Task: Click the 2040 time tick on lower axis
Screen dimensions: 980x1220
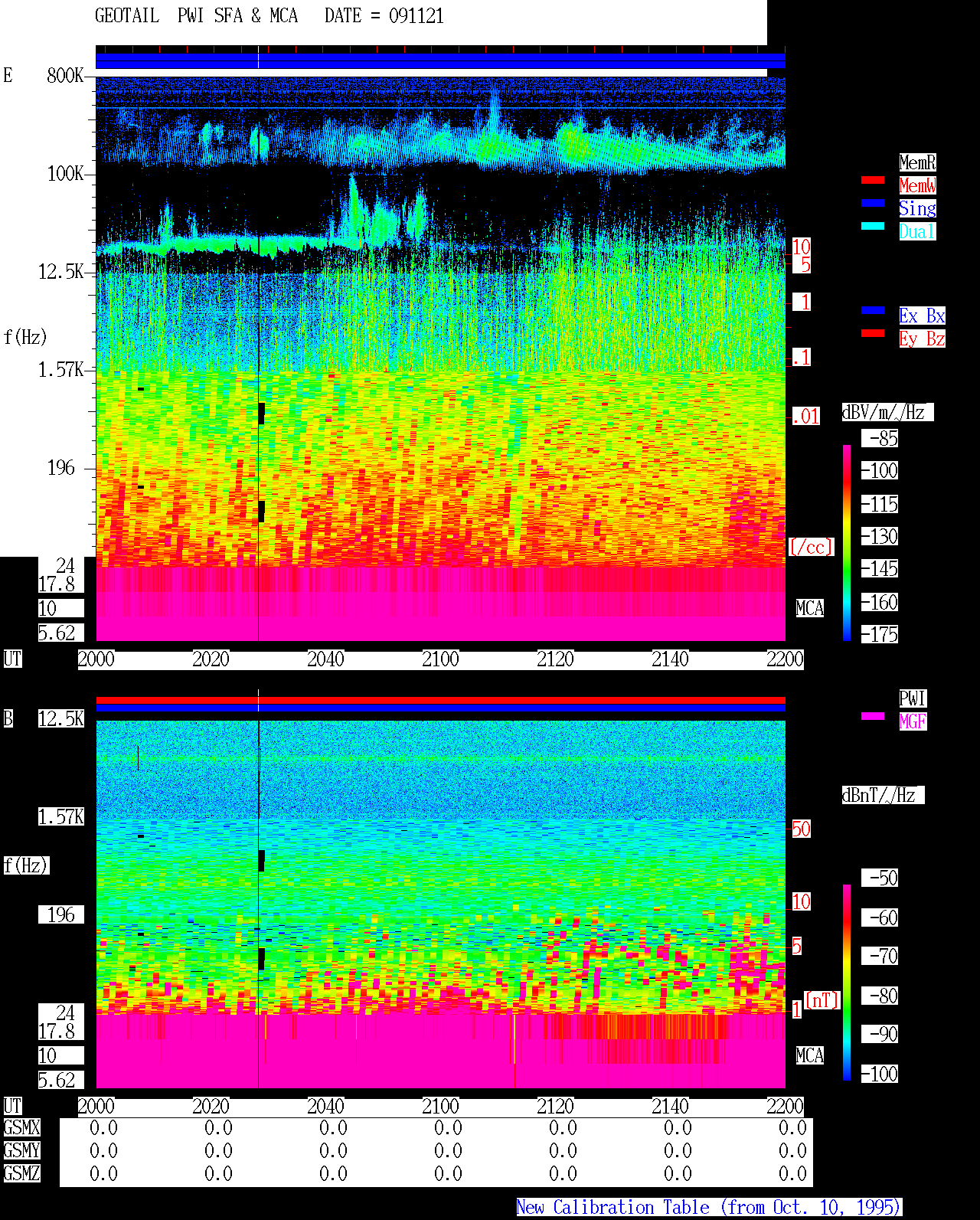Action: point(325,1107)
